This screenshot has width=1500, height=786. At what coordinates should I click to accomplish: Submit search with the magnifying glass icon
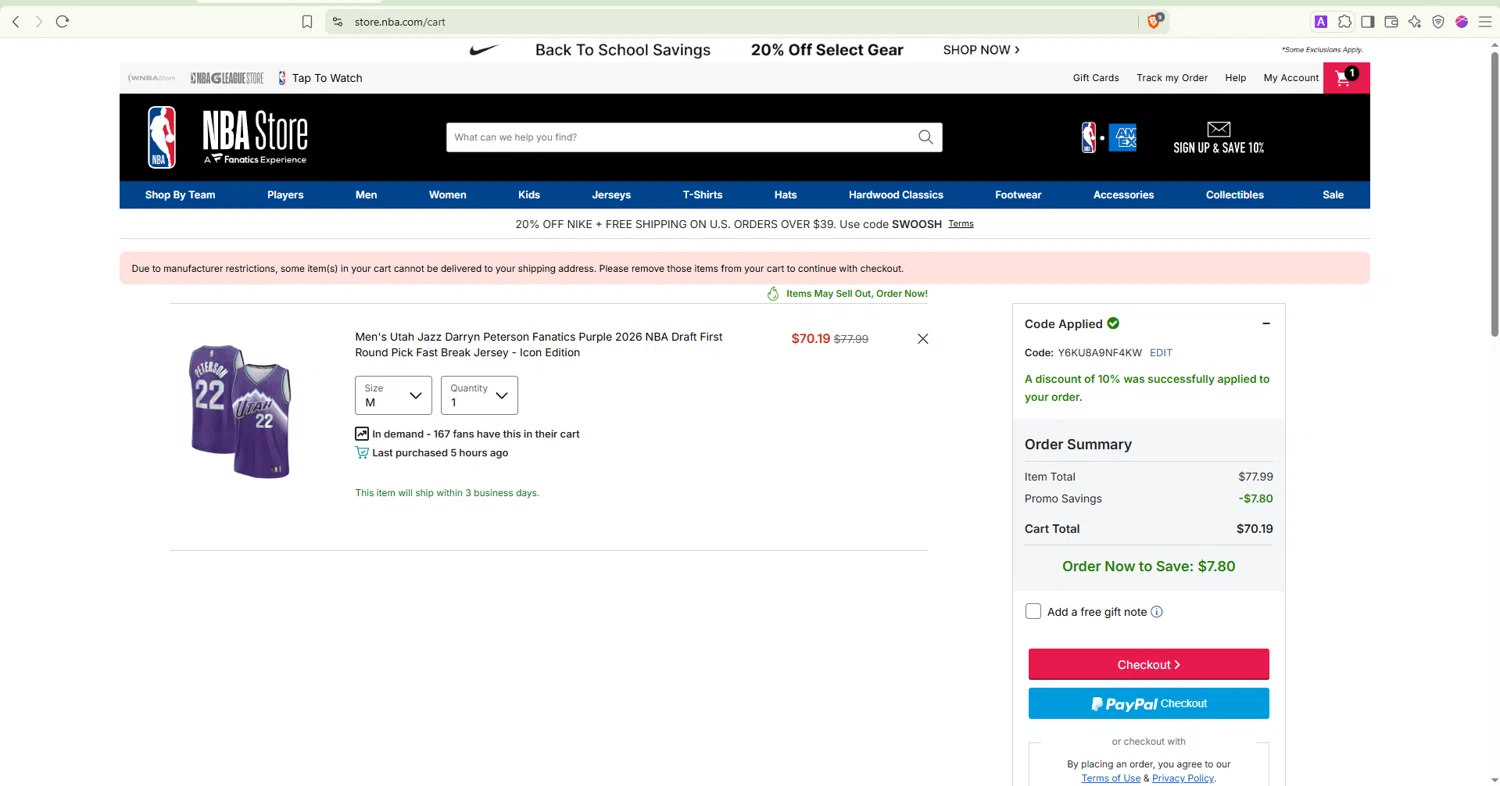925,137
